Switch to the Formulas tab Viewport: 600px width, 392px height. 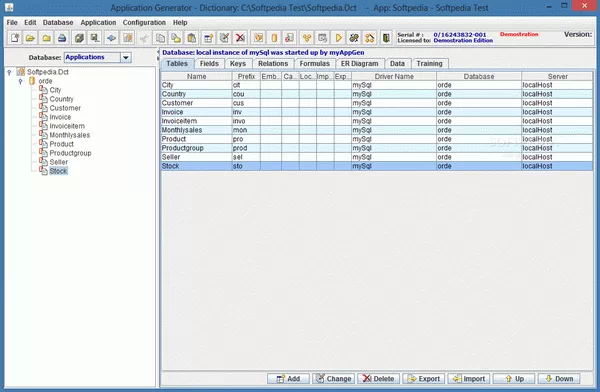coord(315,64)
